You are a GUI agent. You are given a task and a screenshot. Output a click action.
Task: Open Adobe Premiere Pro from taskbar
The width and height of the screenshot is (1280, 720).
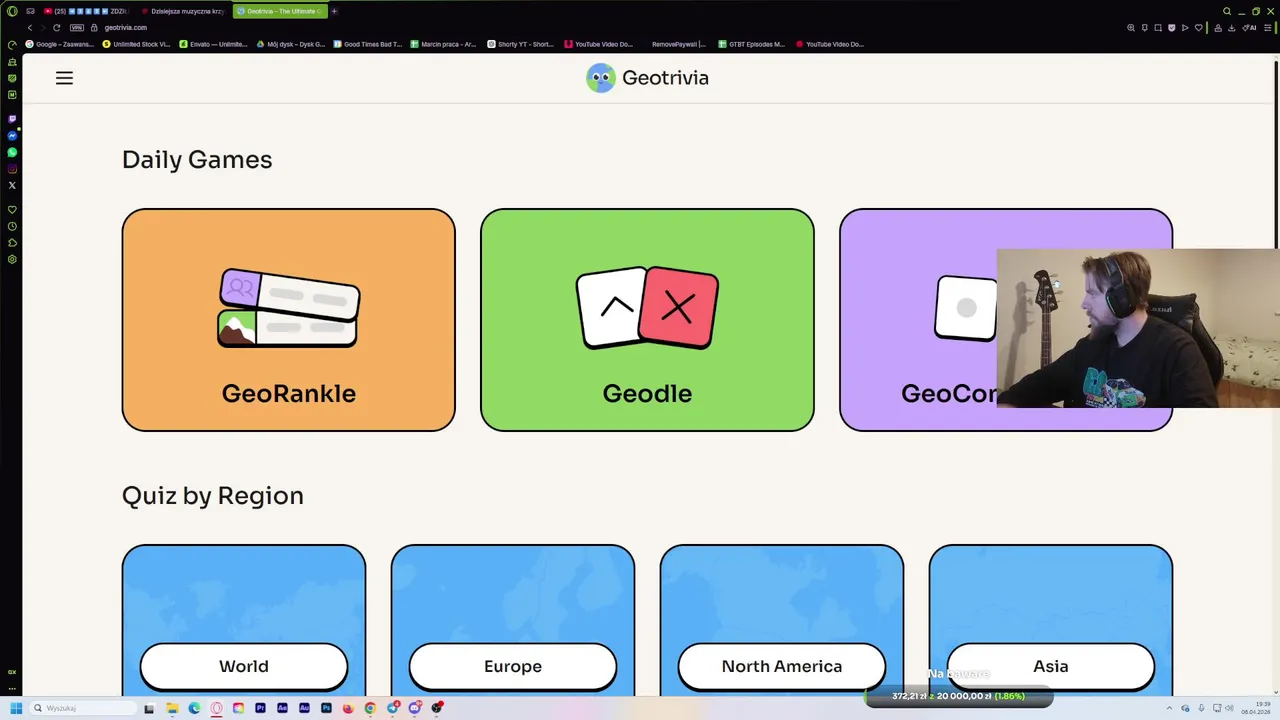tap(260, 708)
